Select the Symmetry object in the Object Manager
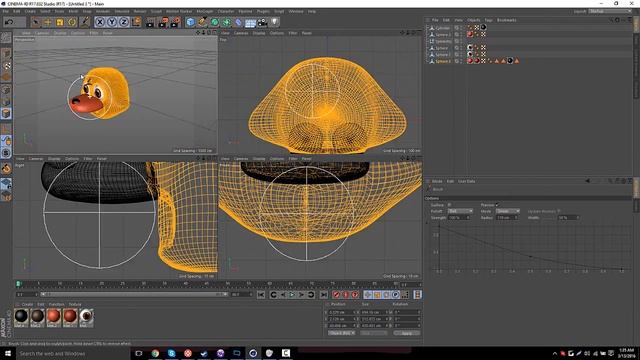This screenshot has height=360, width=640. click(443, 41)
